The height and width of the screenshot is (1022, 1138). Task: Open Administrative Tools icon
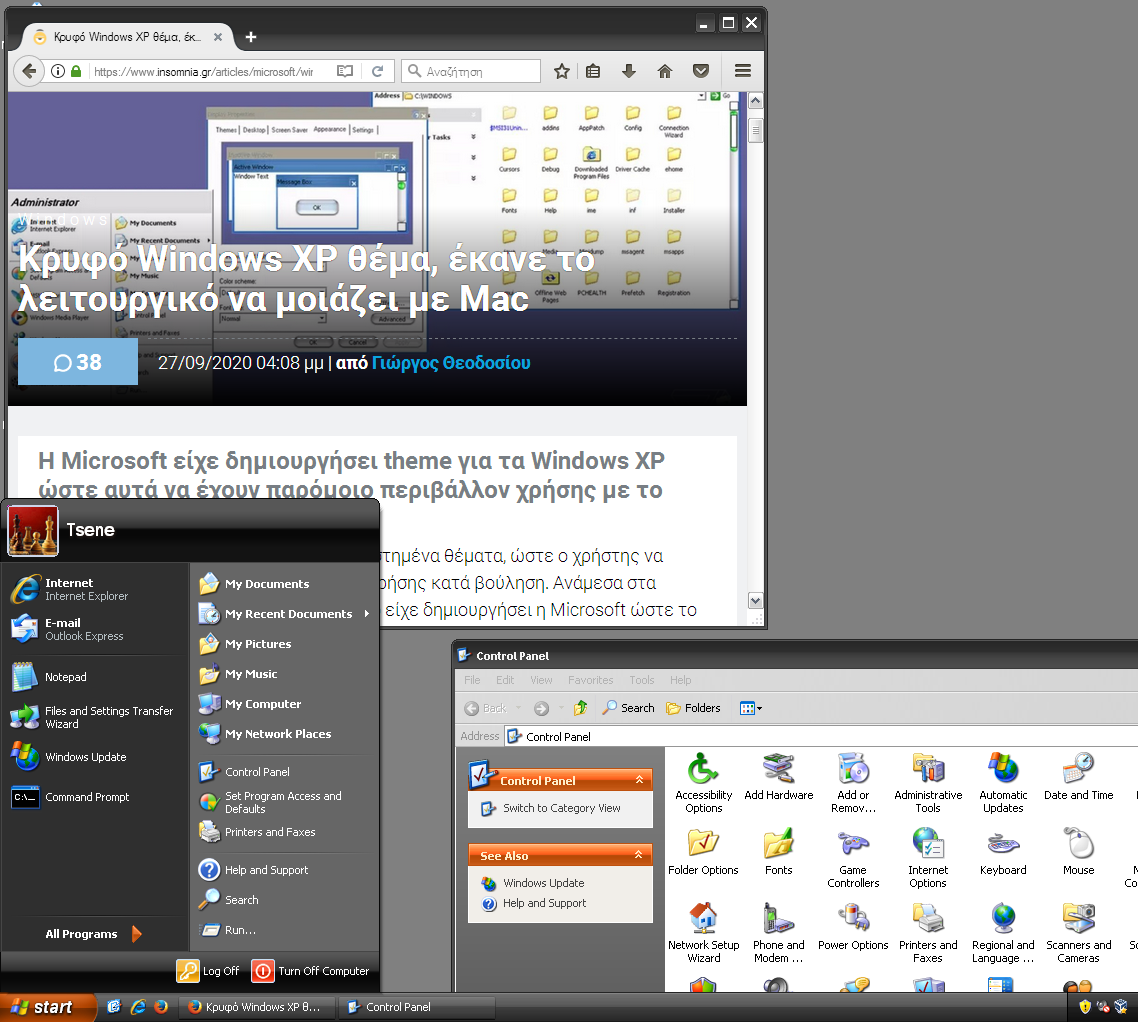coord(928,783)
